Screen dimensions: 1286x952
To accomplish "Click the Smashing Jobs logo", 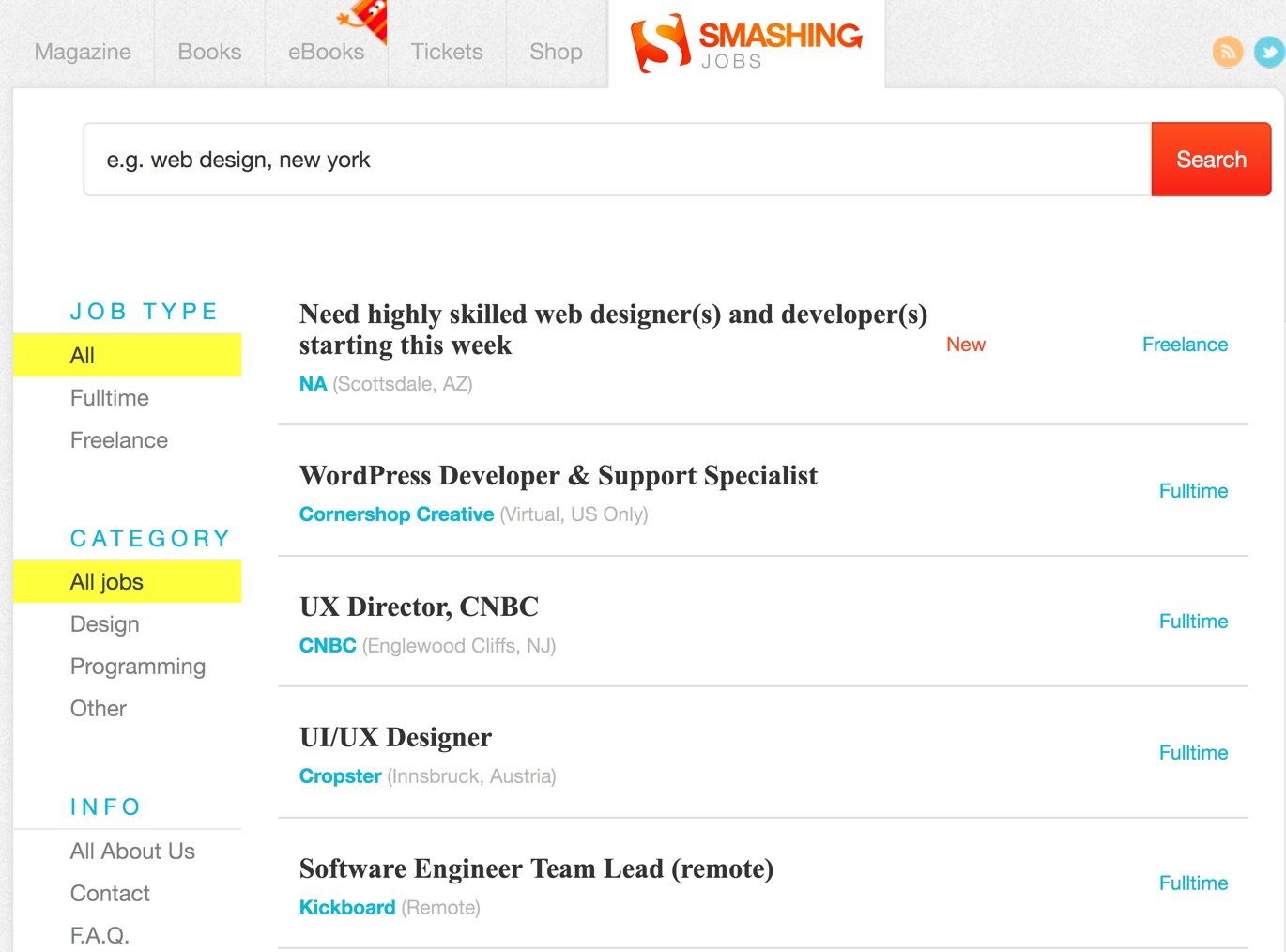I will point(746,43).
